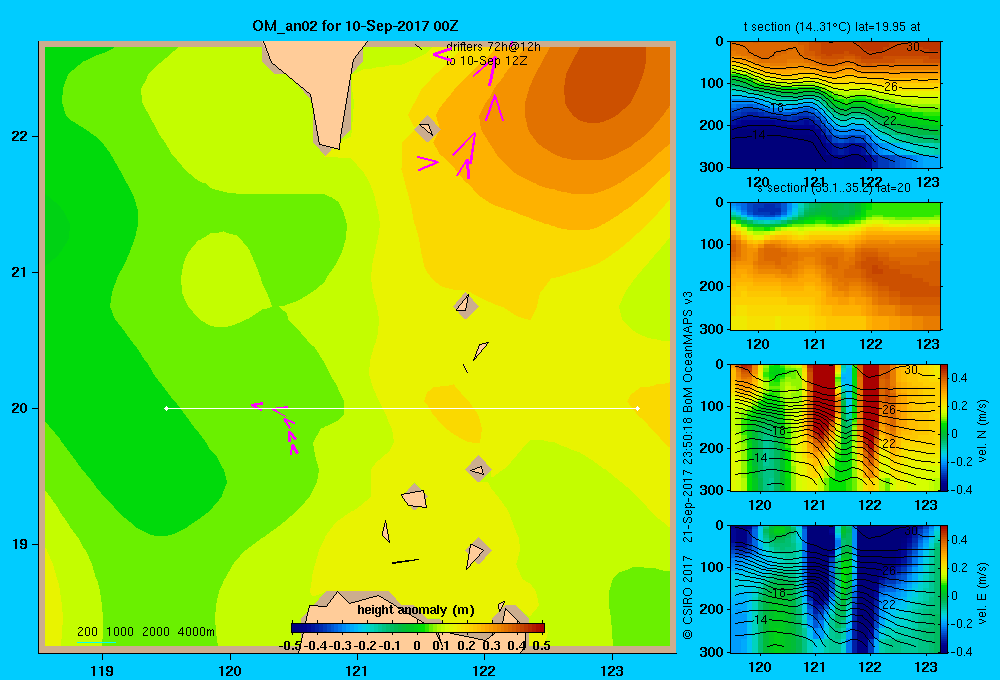This screenshot has height=680, width=1000.
Task: Click the CSIRO BoM OceanMAPS v3 copyright text
Action: pos(688,466)
